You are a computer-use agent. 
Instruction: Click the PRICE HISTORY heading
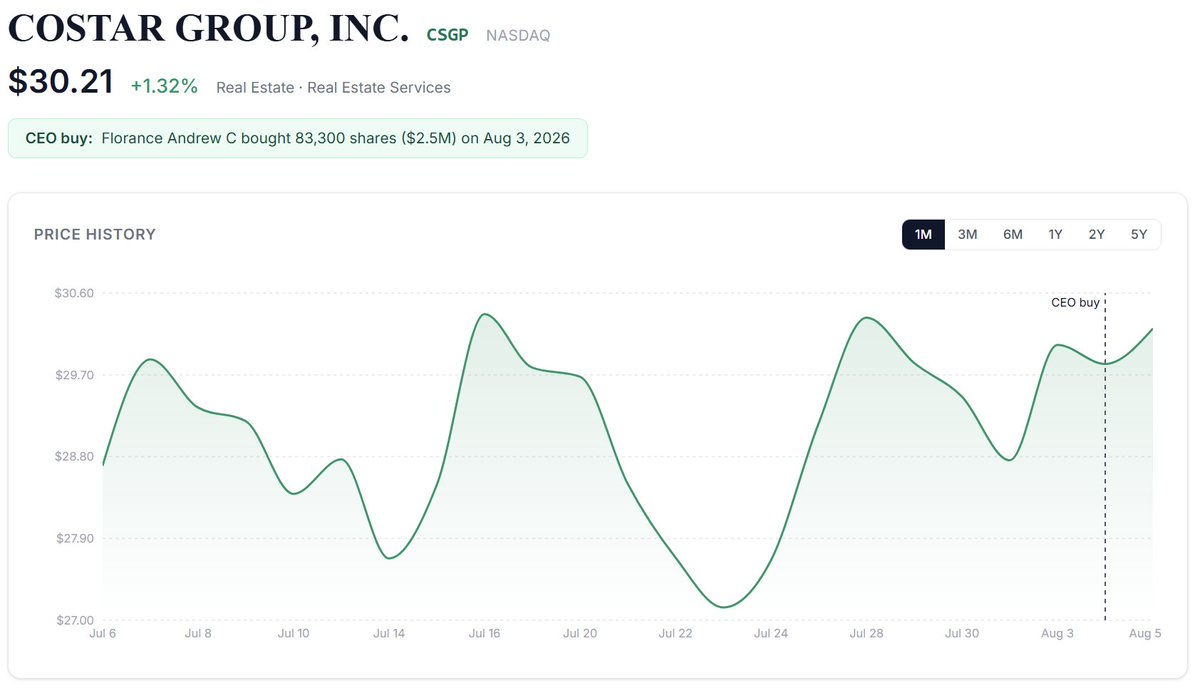[x=95, y=234]
